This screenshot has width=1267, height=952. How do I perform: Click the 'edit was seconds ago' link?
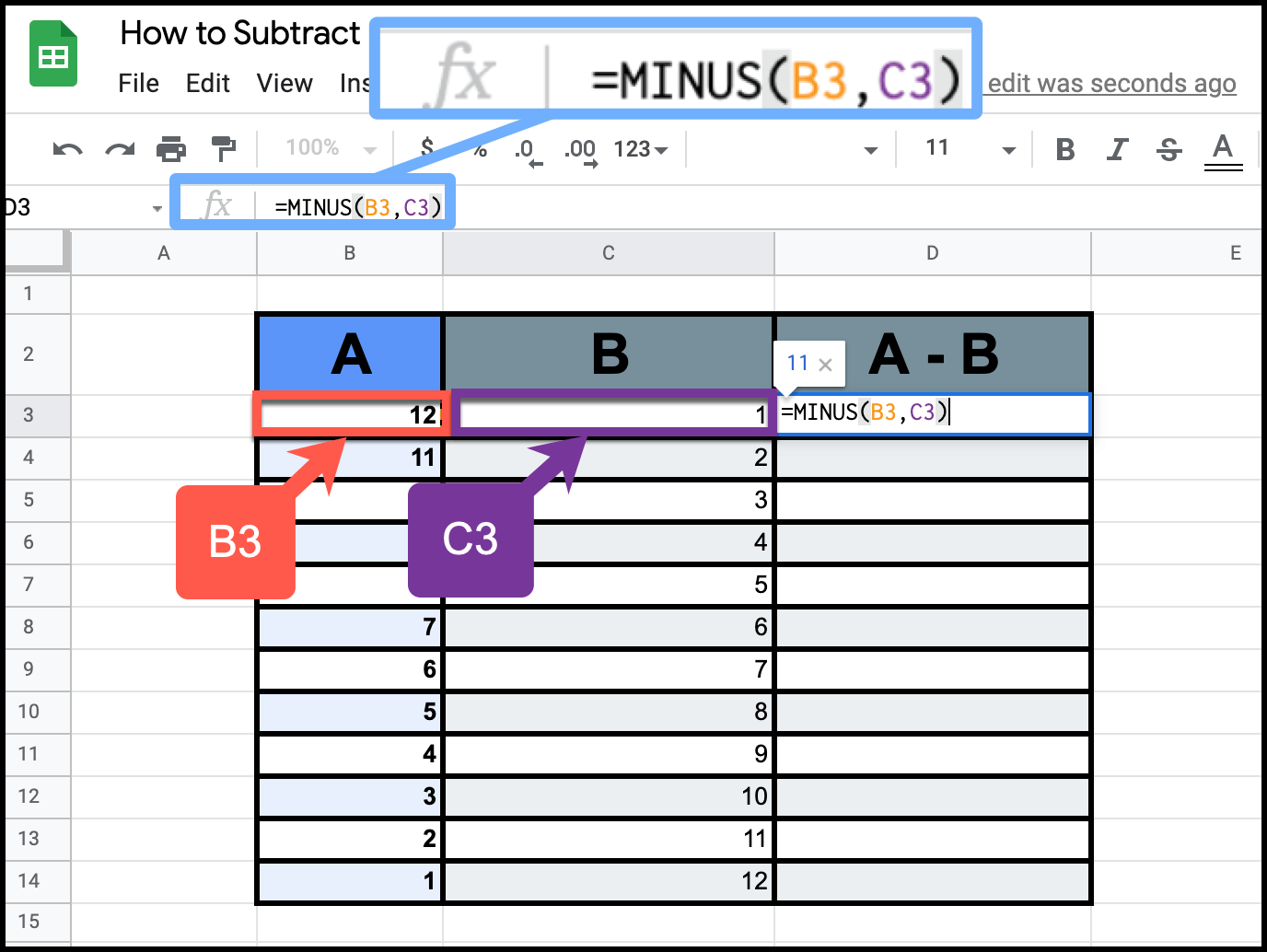(x=1110, y=83)
